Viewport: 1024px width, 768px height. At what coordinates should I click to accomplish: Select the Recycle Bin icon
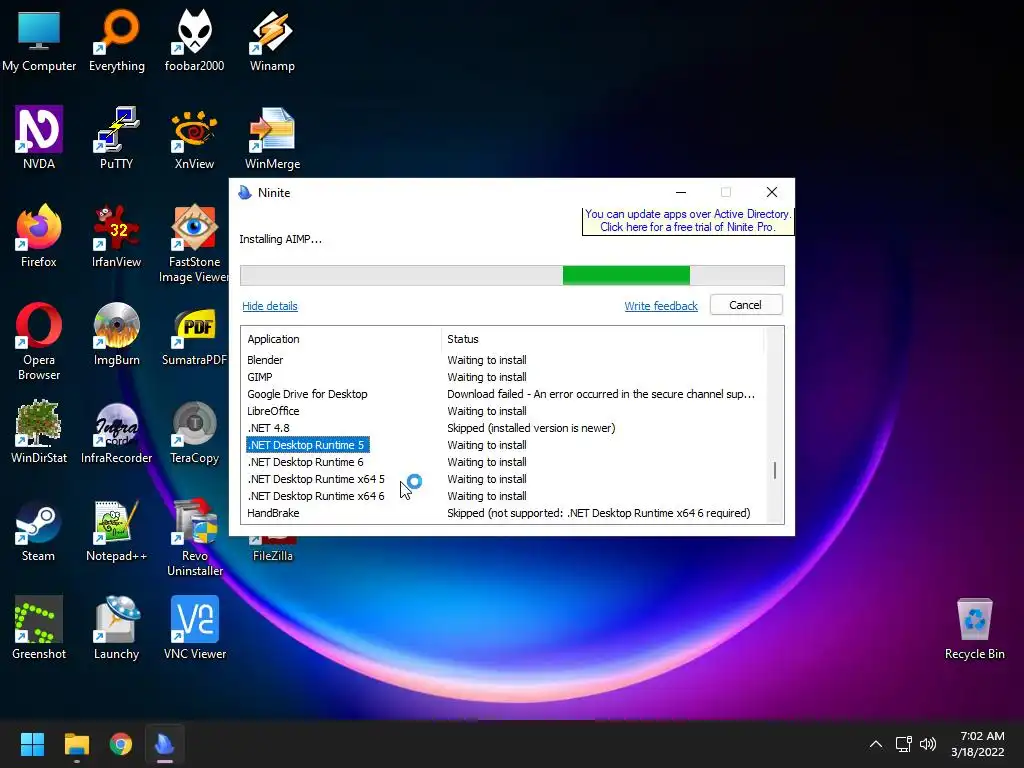tap(974, 628)
